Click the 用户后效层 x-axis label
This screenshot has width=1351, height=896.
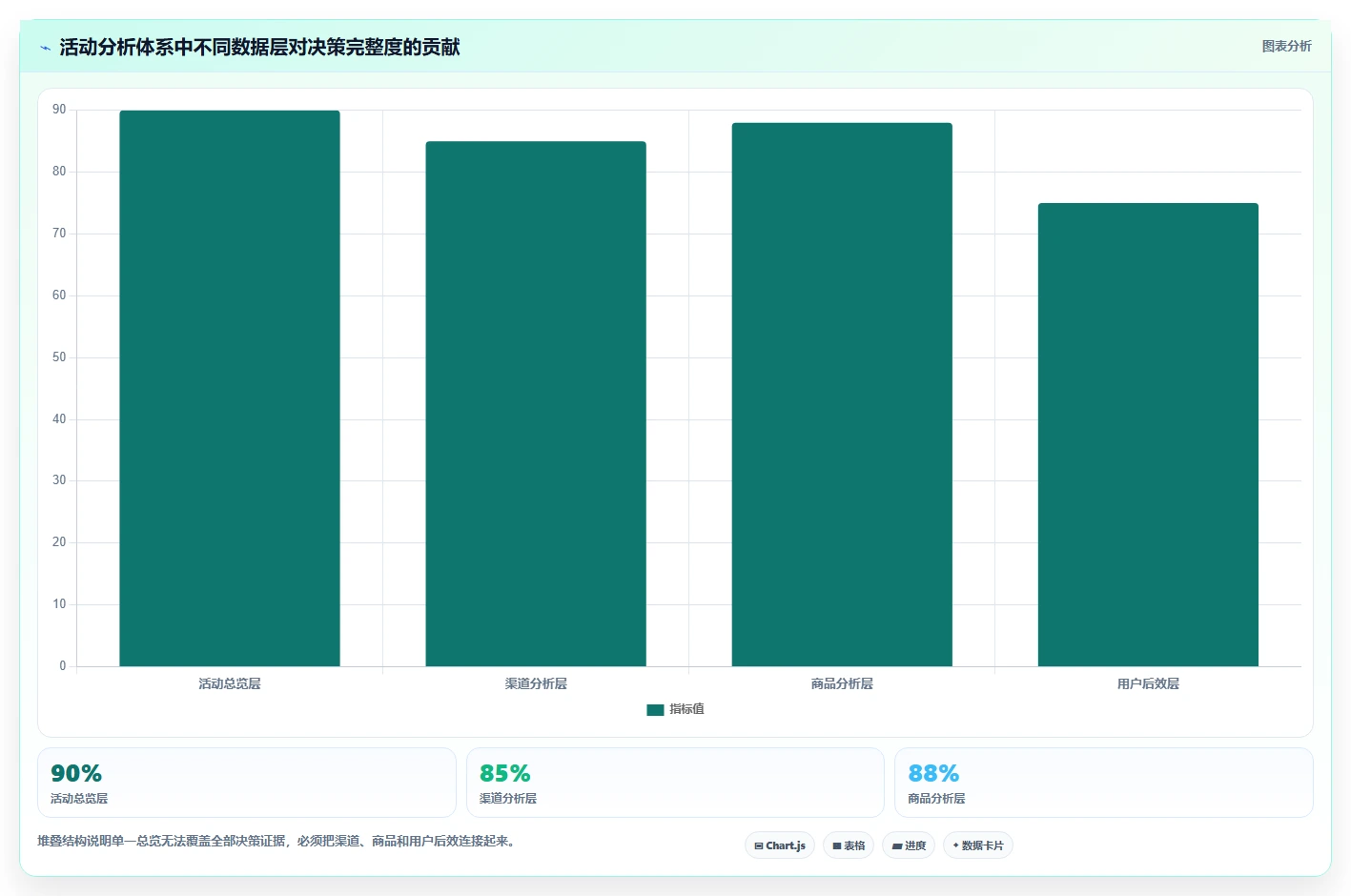[1148, 683]
